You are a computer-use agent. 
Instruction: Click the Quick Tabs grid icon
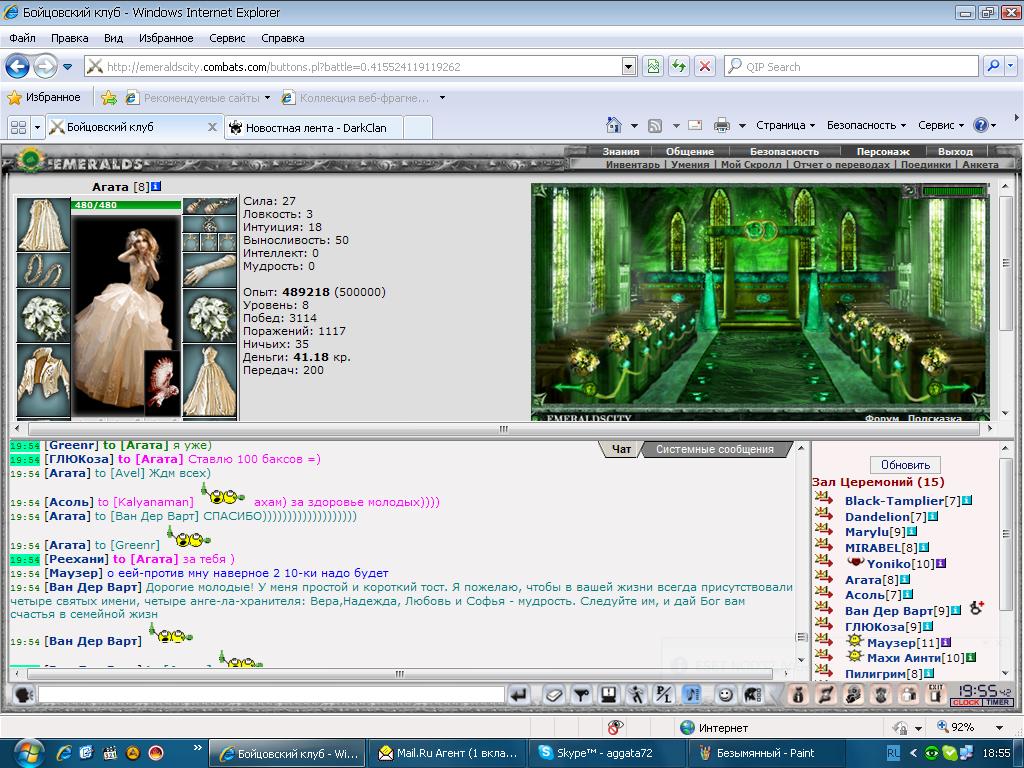click(x=18, y=127)
